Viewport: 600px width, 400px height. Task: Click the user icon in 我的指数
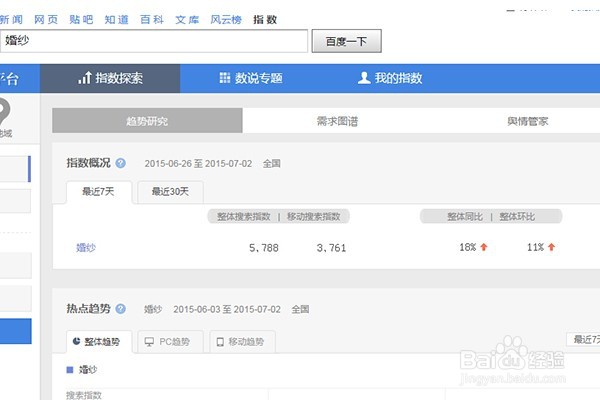click(x=364, y=78)
